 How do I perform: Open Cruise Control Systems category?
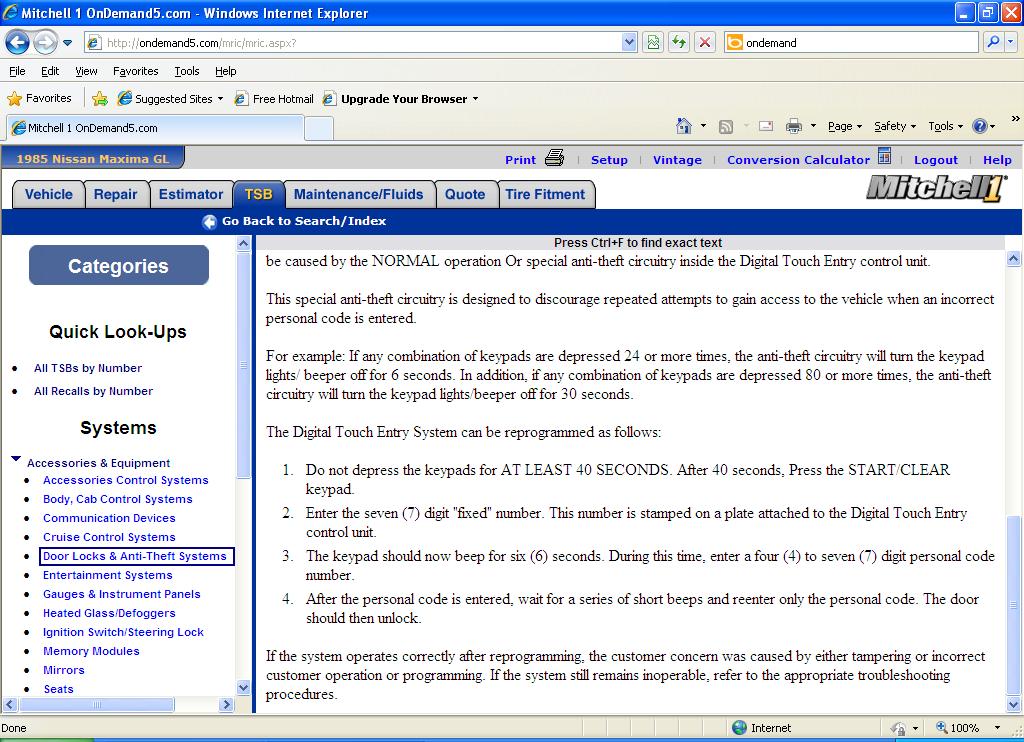[x=109, y=537]
